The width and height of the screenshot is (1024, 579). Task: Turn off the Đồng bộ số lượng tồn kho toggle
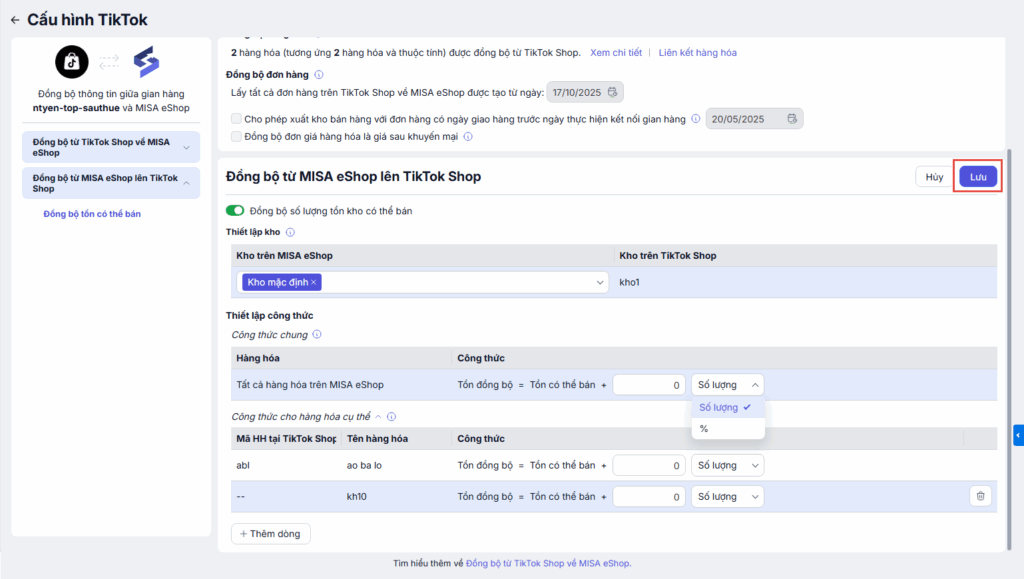pos(236,211)
